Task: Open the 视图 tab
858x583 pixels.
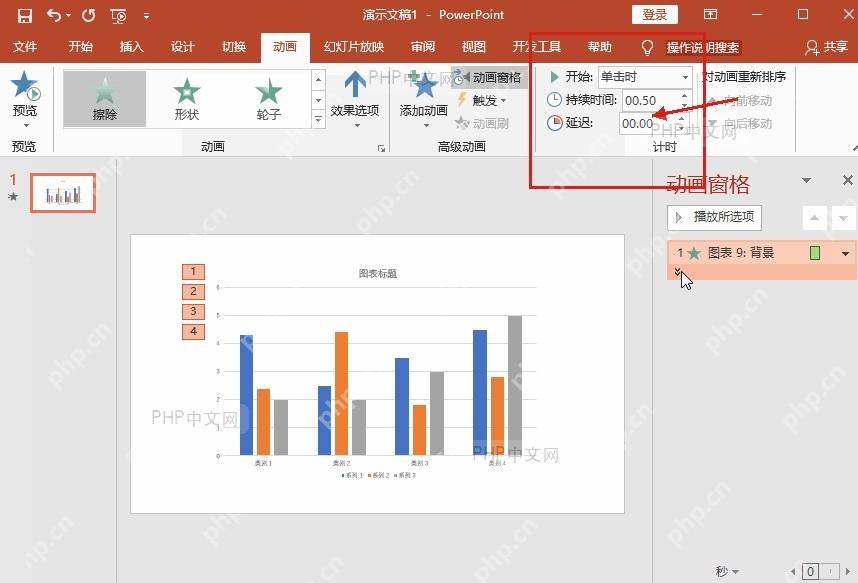Action: coord(474,47)
